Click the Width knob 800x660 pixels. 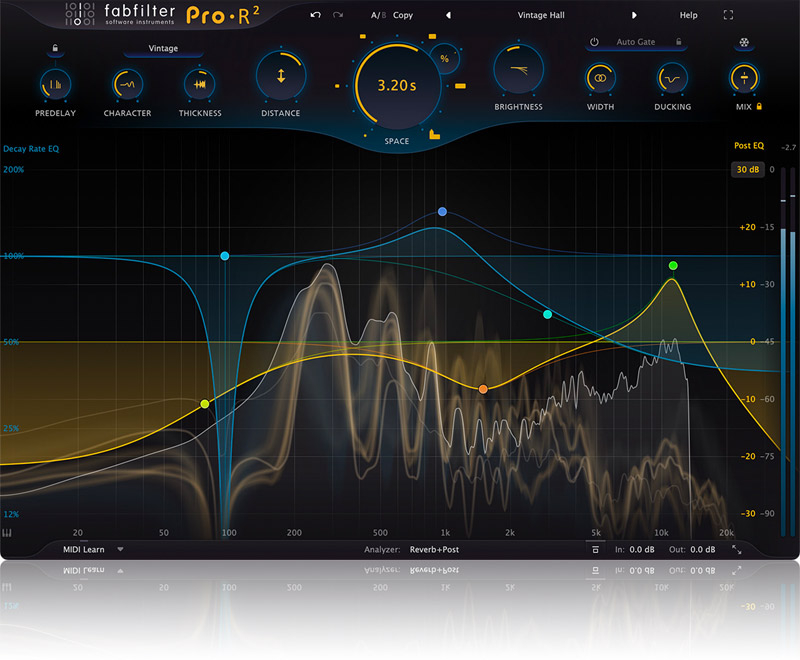pos(600,78)
